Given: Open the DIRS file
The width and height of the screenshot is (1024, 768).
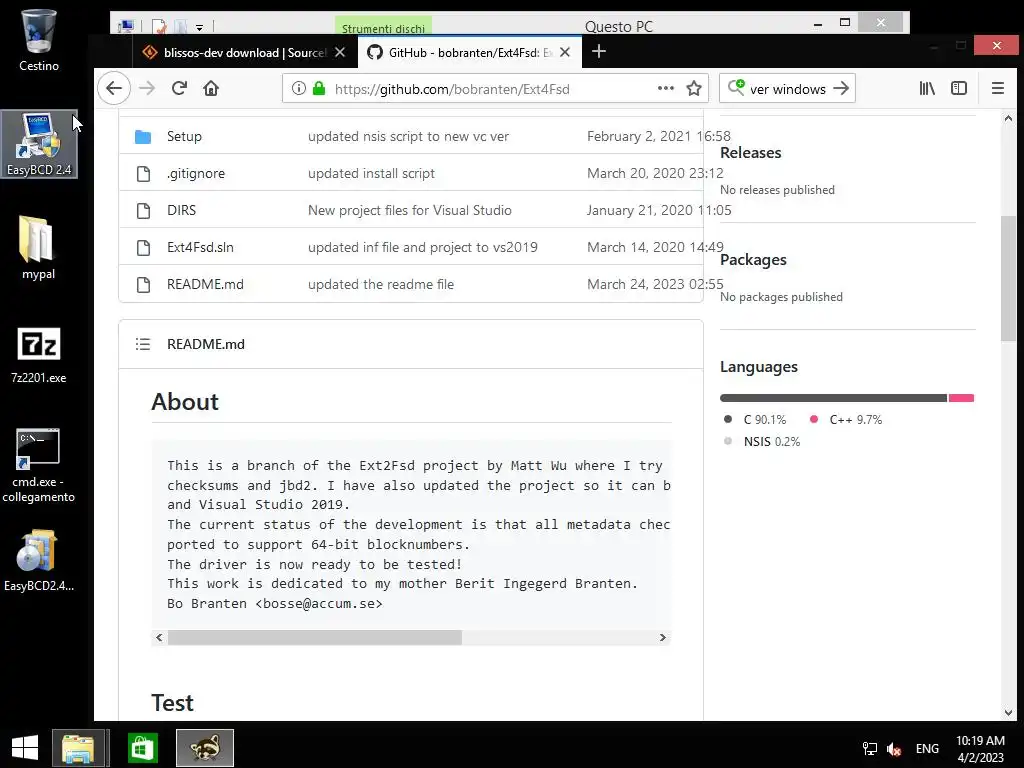Looking at the screenshot, I should (x=181, y=210).
